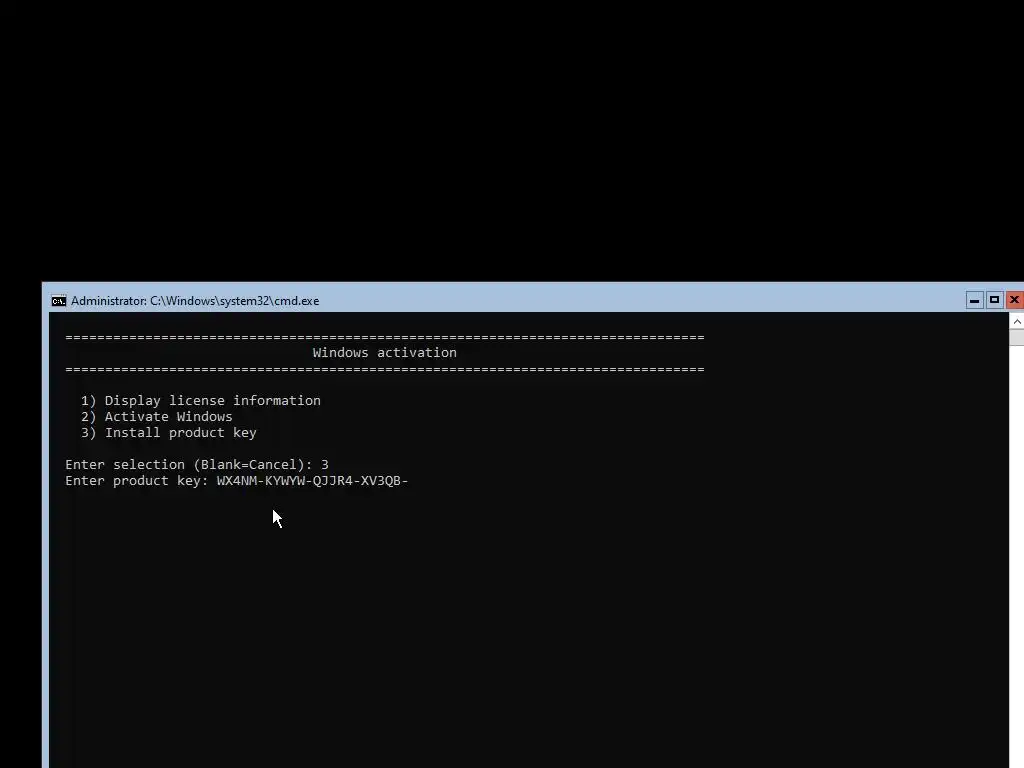Click the '2) Activate Windows' line
Image resolution: width=1024 pixels, height=768 pixels.
coord(157,417)
